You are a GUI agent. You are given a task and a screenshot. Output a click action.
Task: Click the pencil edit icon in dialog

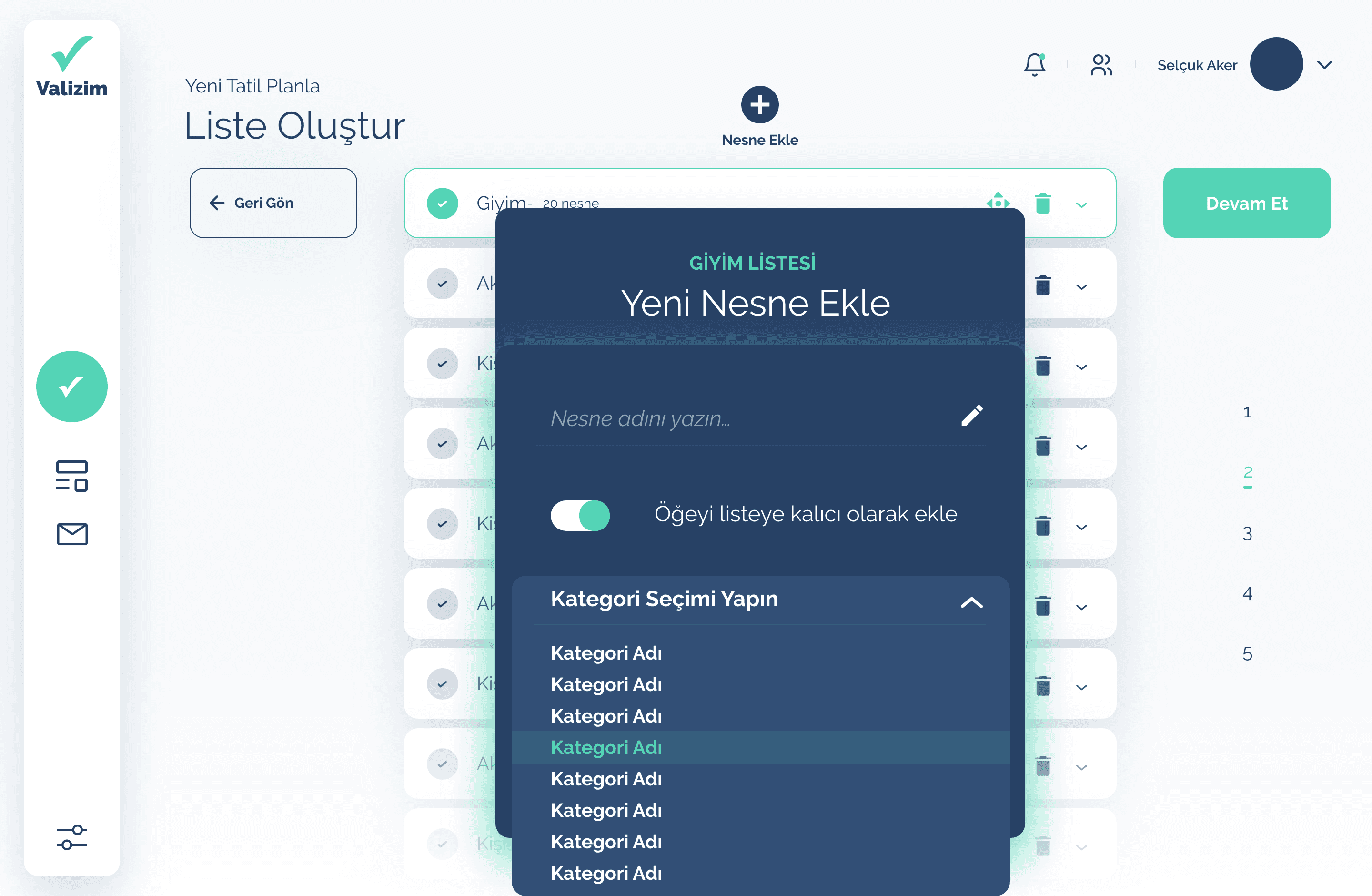point(972,415)
